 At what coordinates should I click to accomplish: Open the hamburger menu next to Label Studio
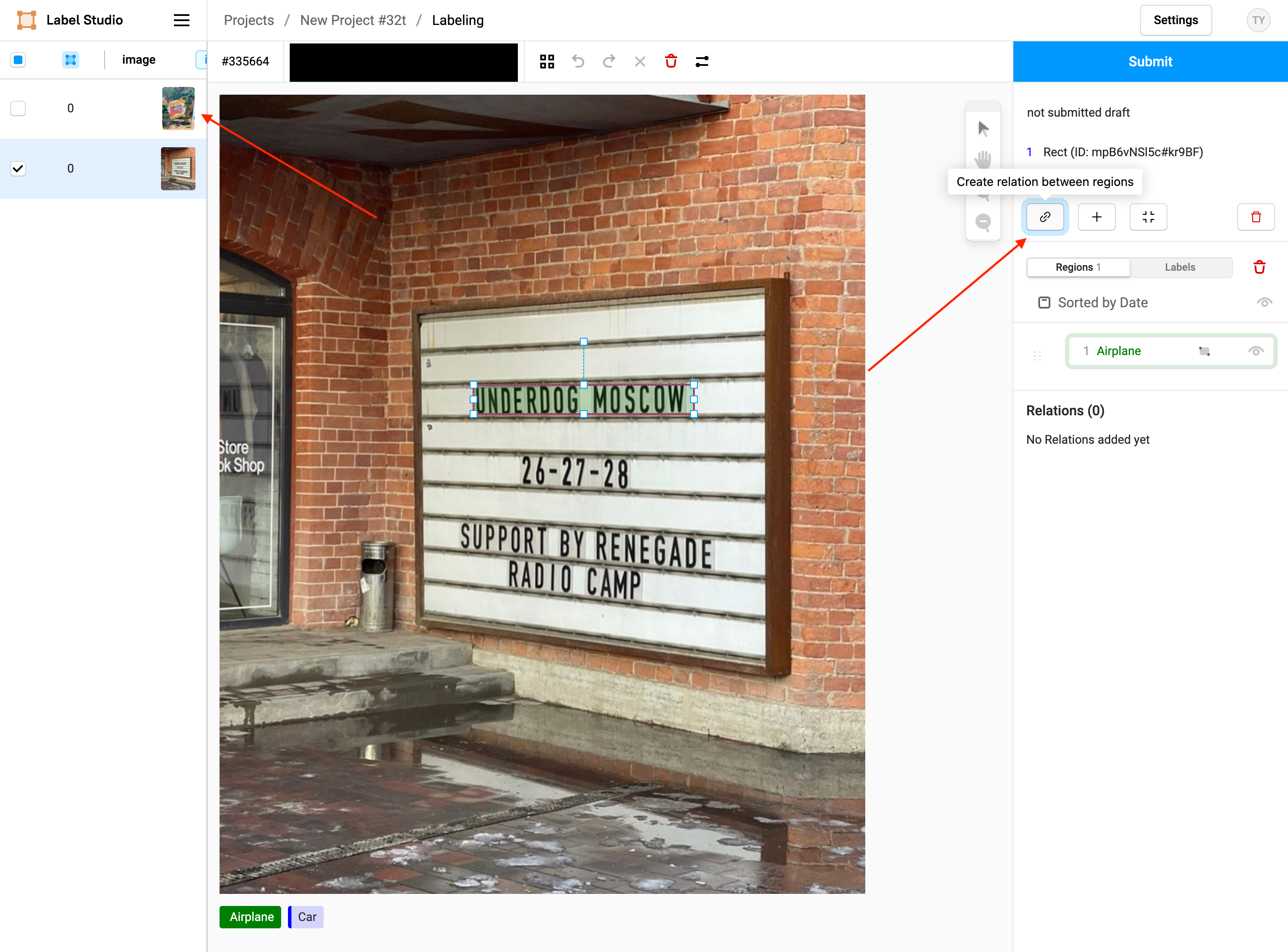182,20
